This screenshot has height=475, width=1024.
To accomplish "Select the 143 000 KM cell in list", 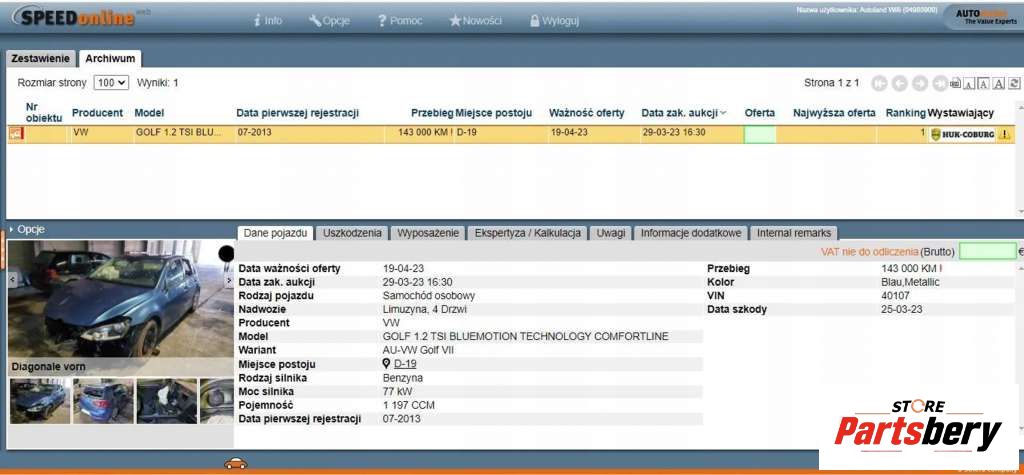I will click(x=424, y=133).
